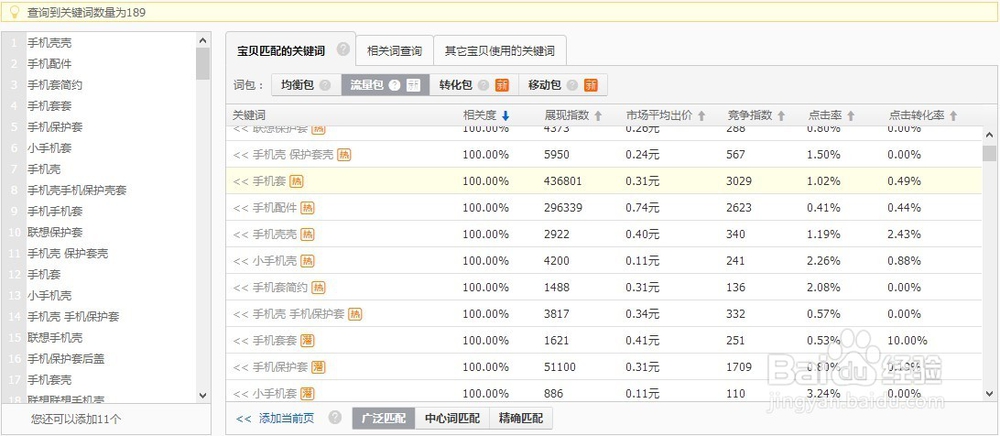Click the 10.00% 点击转化率 value
1000x436 pixels.
[907, 340]
